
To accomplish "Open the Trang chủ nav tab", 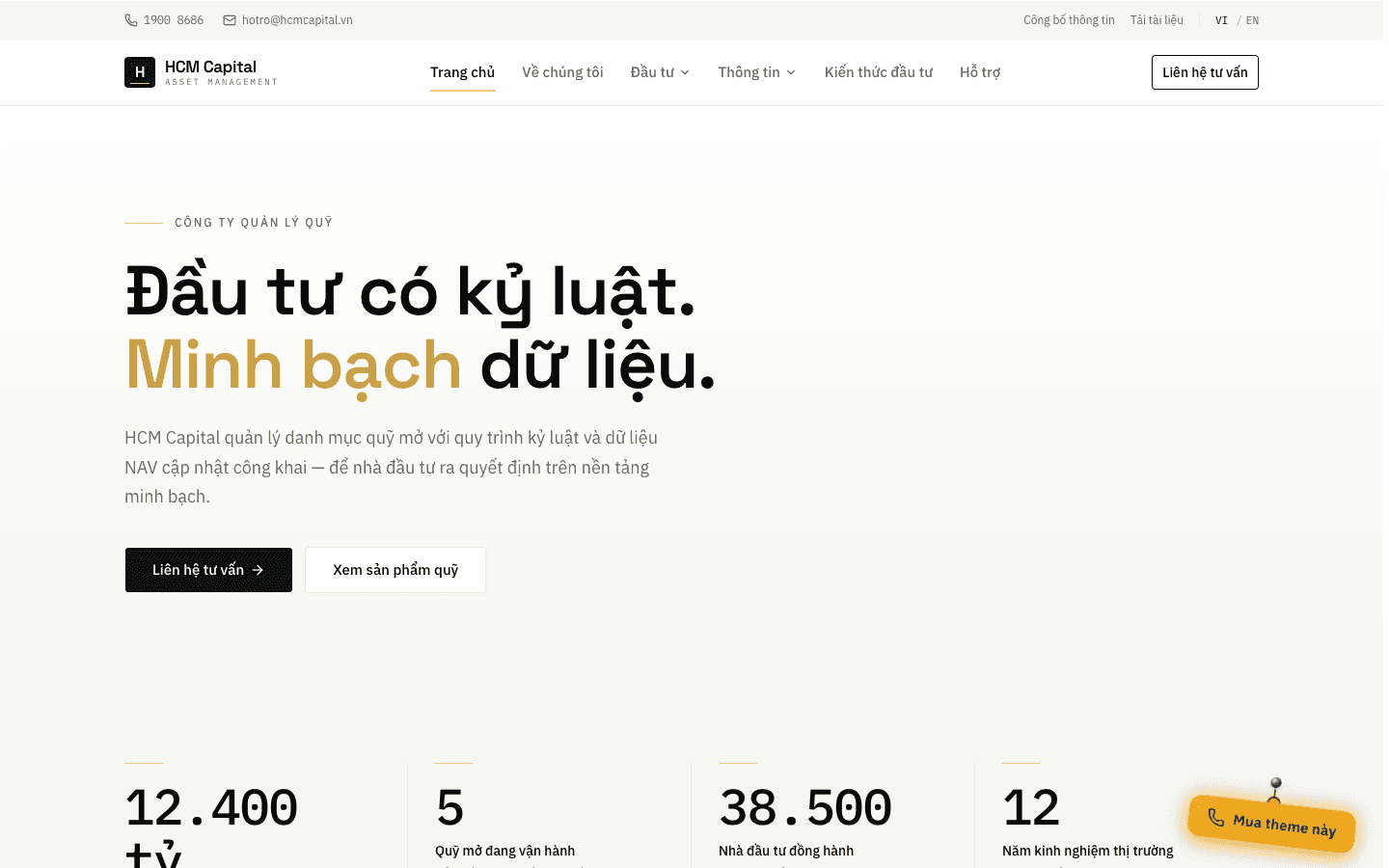I will (x=462, y=72).
